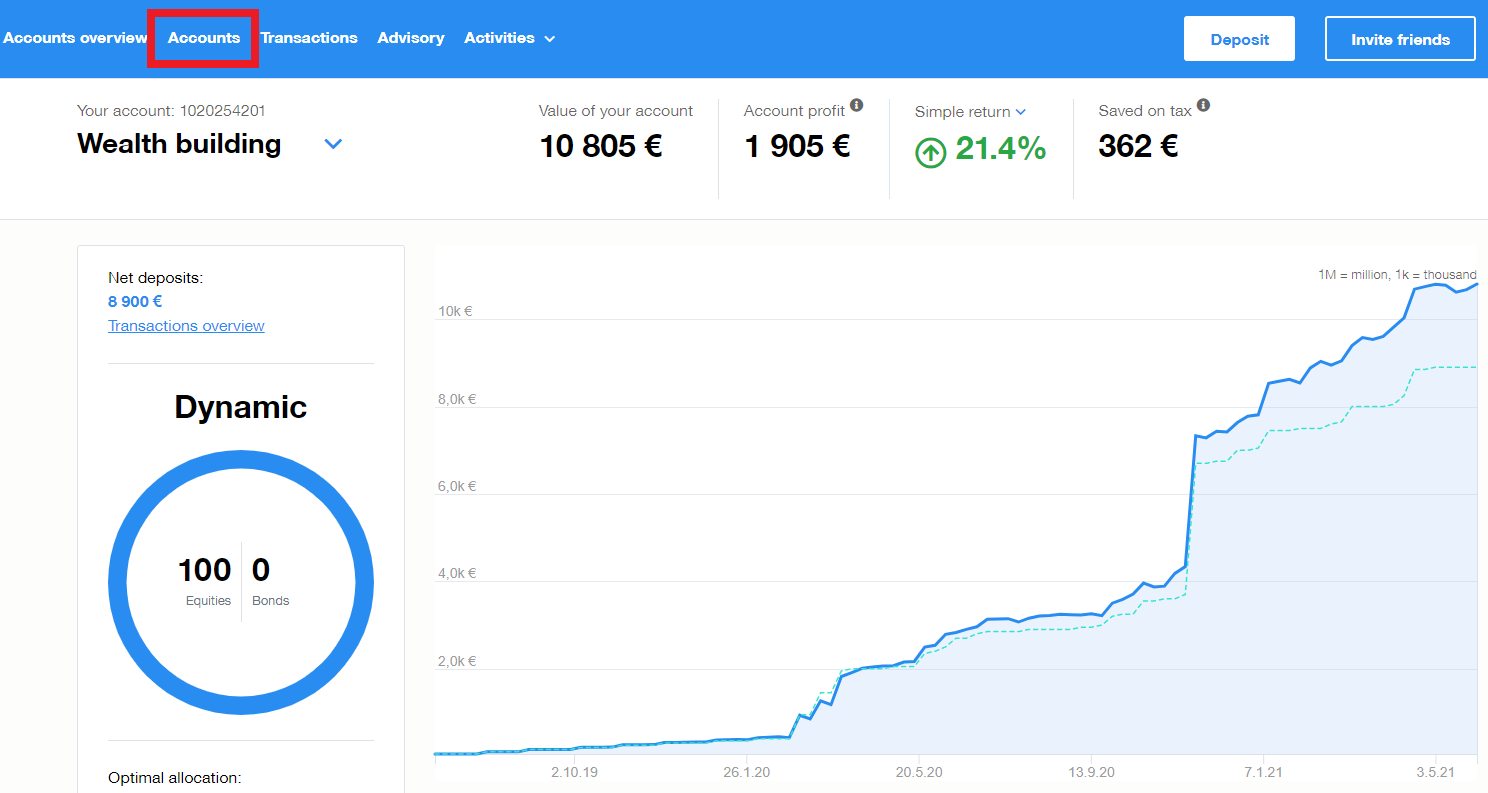Image resolution: width=1488 pixels, height=793 pixels.
Task: Click the 21.4% simple return value
Action: click(x=1000, y=149)
